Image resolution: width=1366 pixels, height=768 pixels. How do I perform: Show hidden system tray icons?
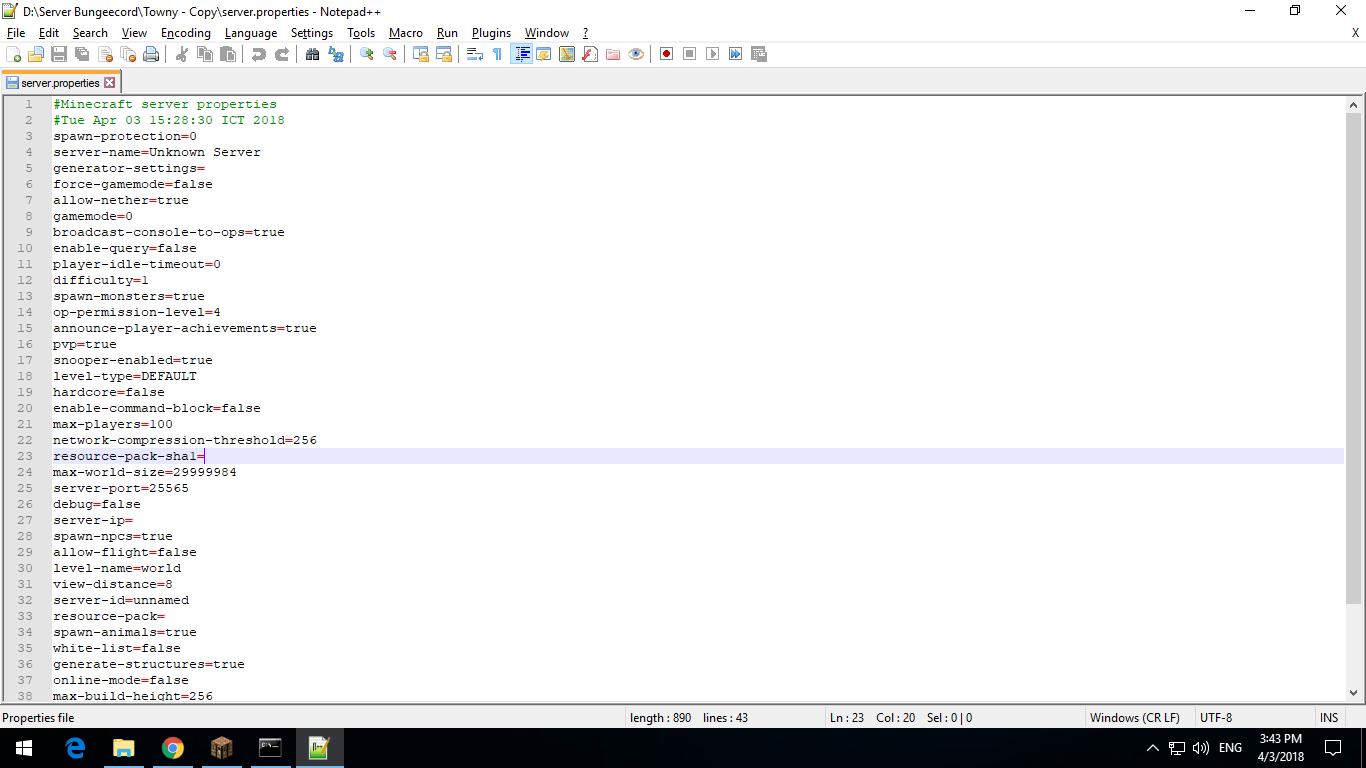tap(1152, 748)
